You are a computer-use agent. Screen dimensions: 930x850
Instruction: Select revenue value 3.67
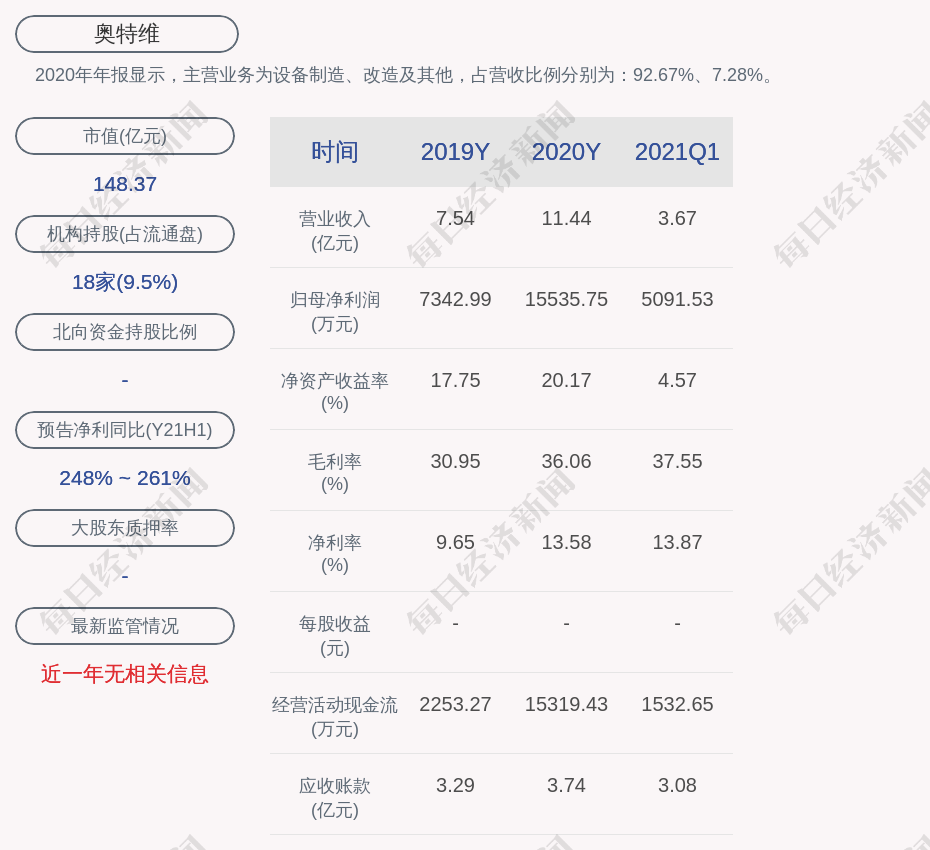point(677,218)
